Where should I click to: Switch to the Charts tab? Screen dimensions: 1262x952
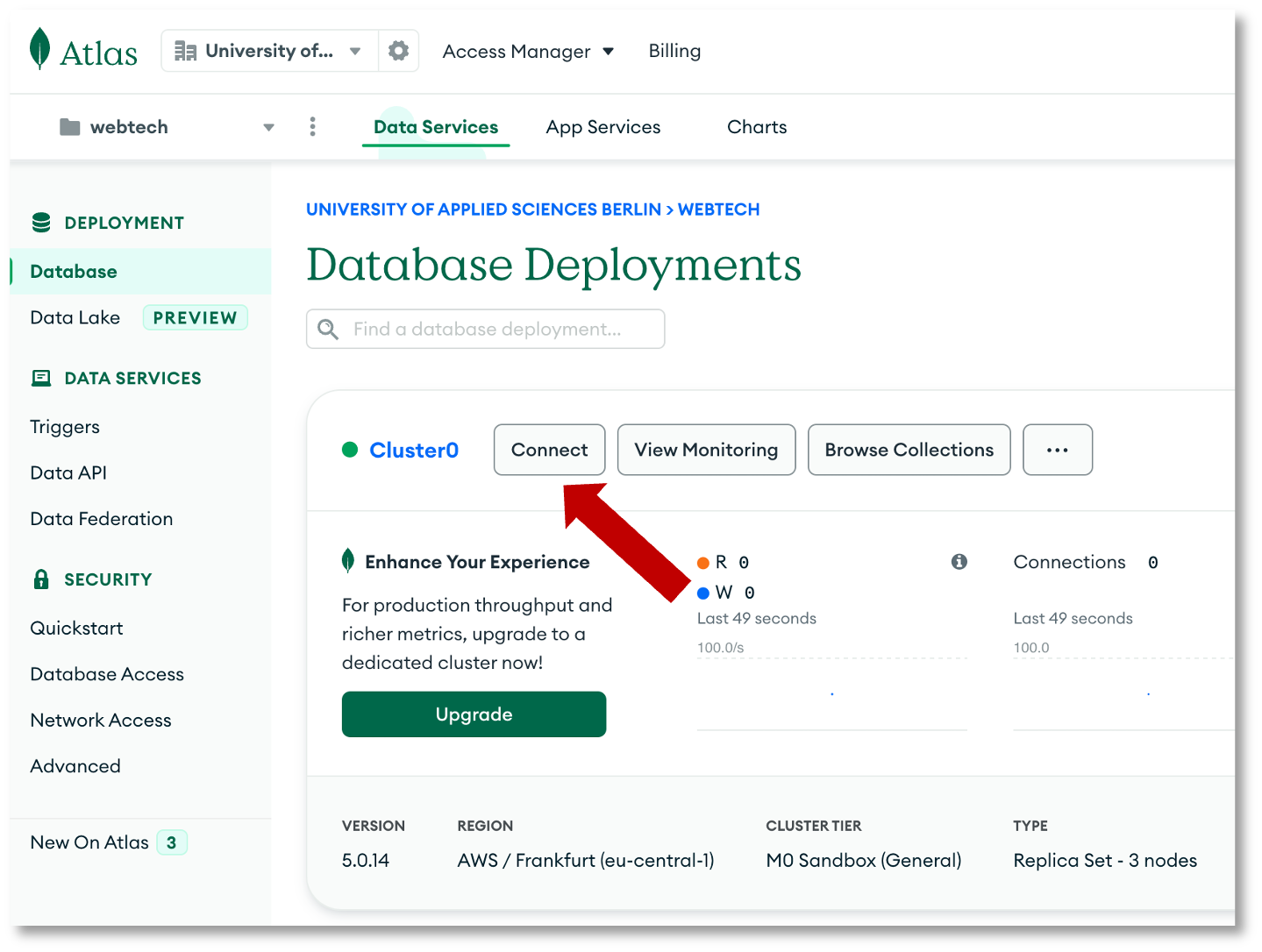[x=757, y=127]
